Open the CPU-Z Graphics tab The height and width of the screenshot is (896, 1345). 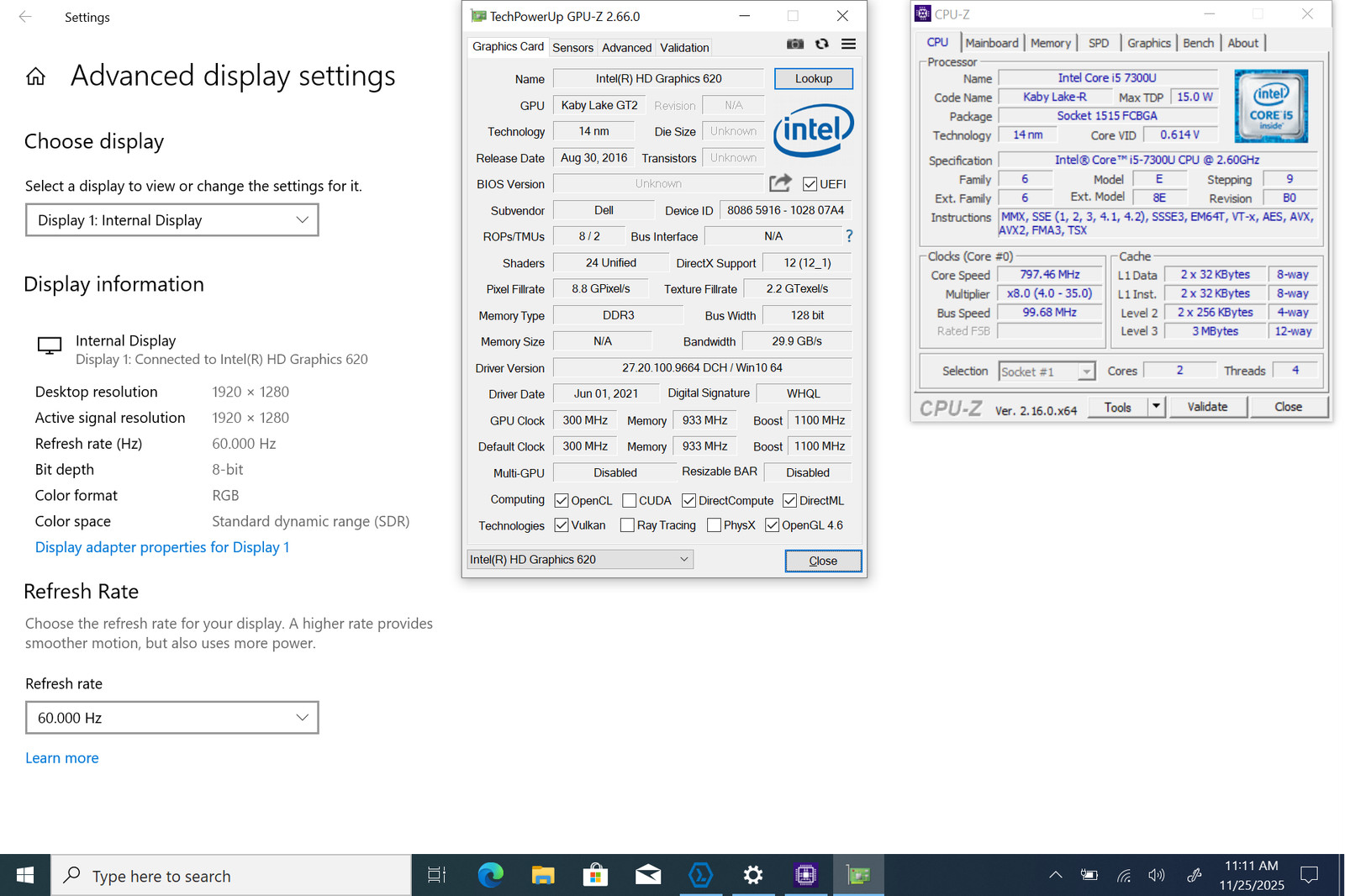coord(1148,43)
